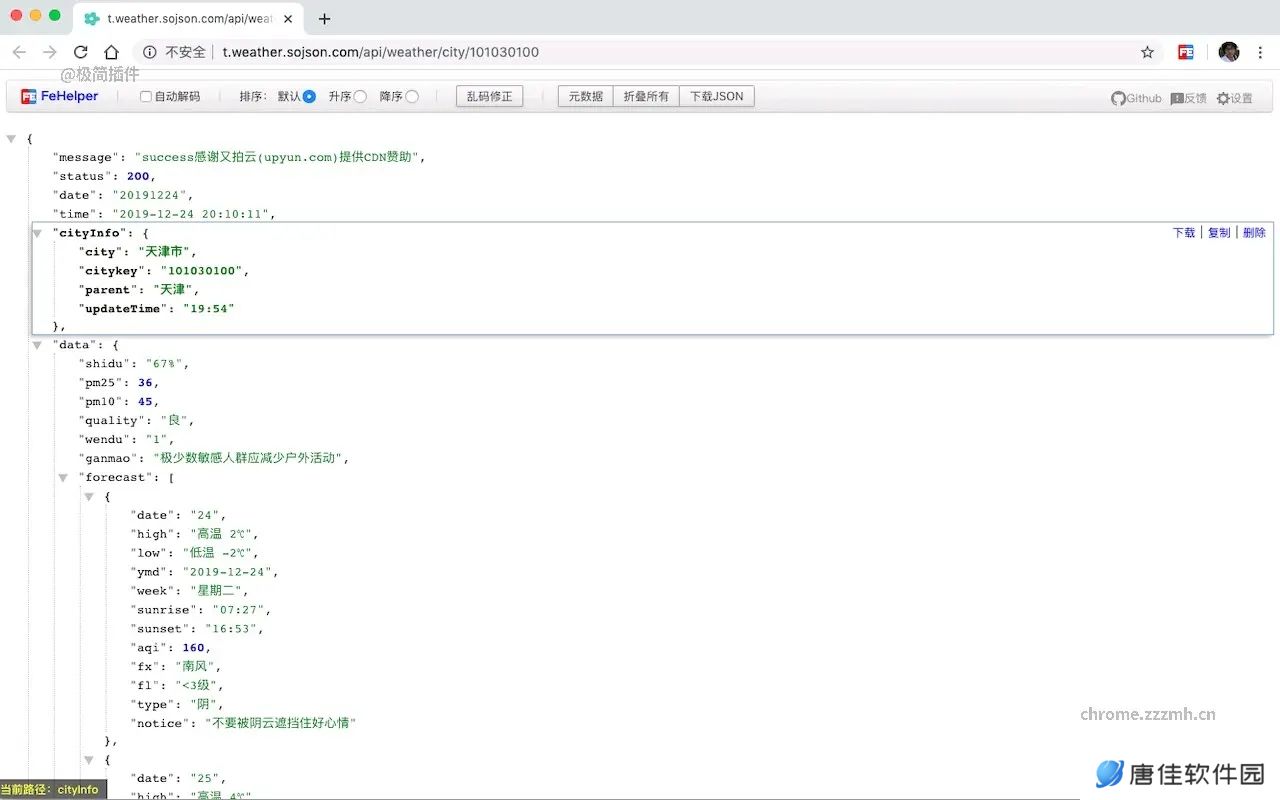Click the FeHelper logo in the toolbar
This screenshot has height=800, width=1280.
click(x=60, y=96)
